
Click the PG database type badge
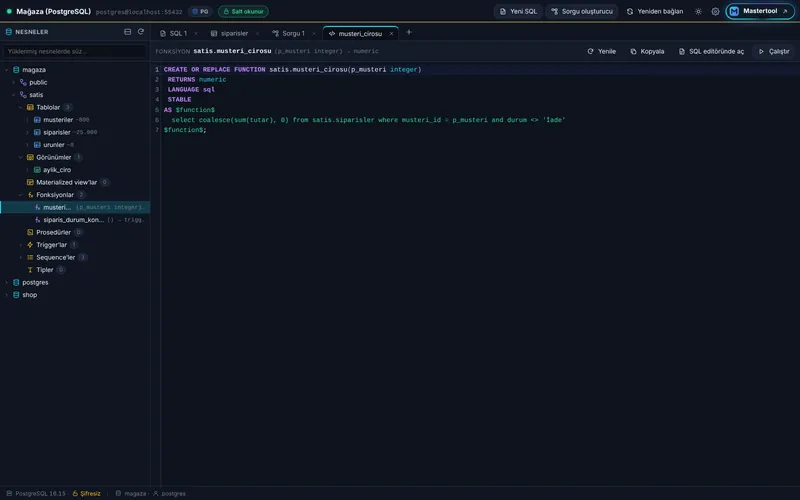[200, 11]
